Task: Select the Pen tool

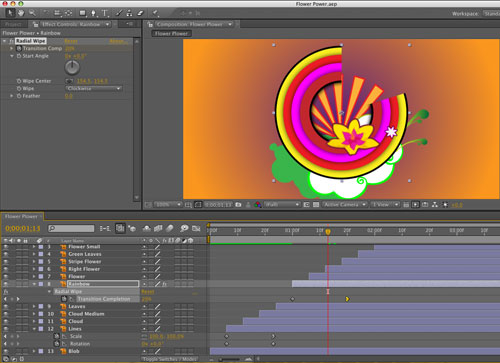Action: click(94, 13)
